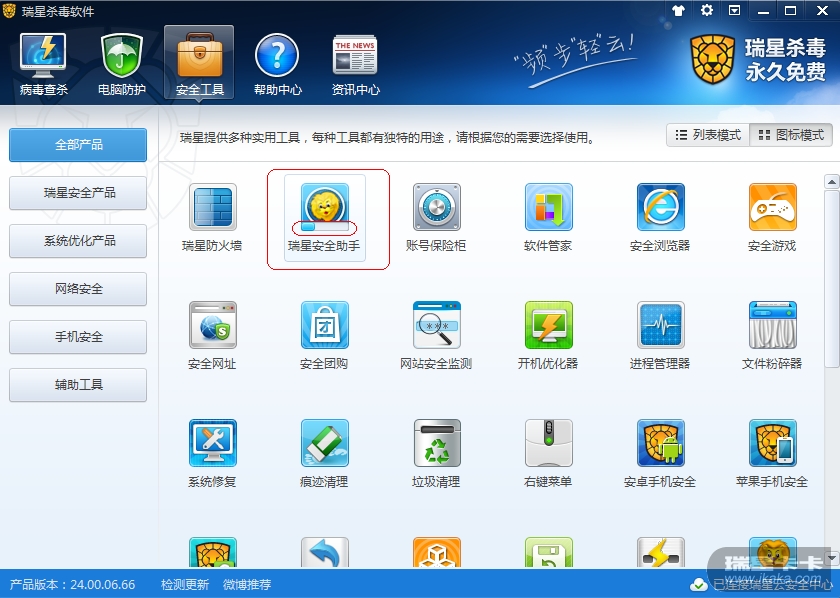Open the 系统修复 system repair icon

click(213, 443)
